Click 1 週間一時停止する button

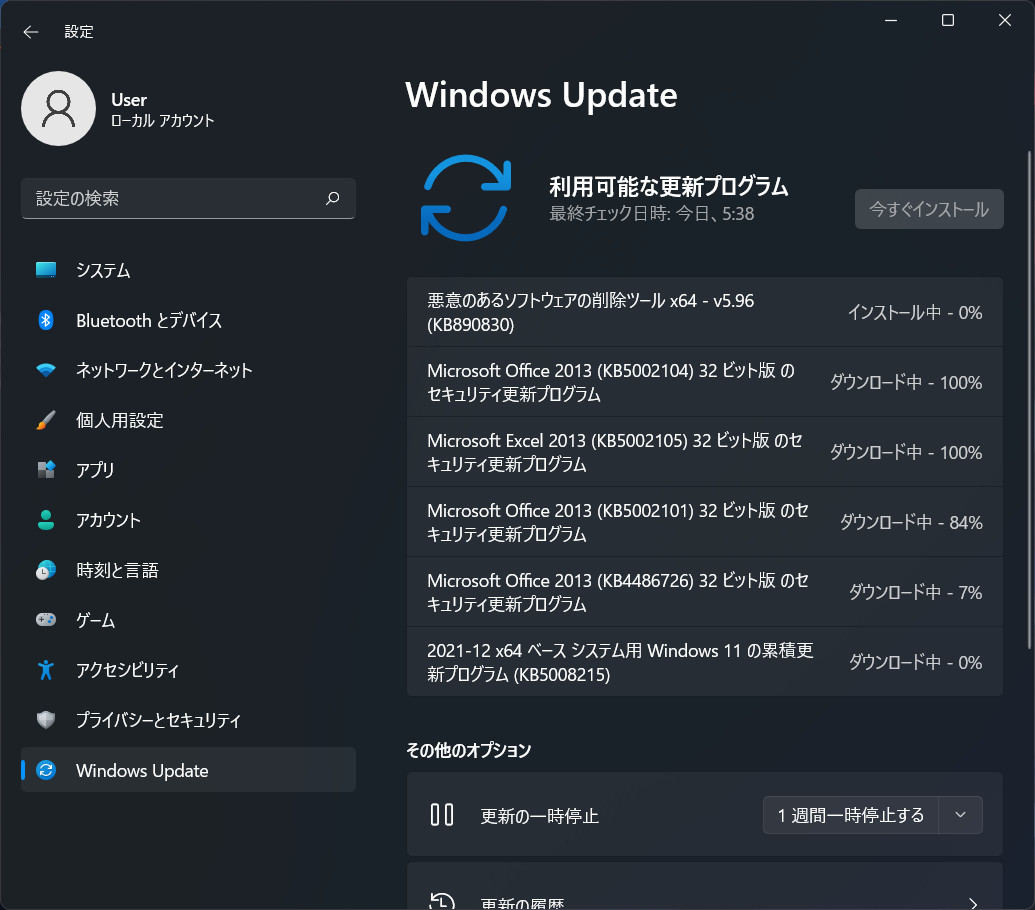point(850,815)
